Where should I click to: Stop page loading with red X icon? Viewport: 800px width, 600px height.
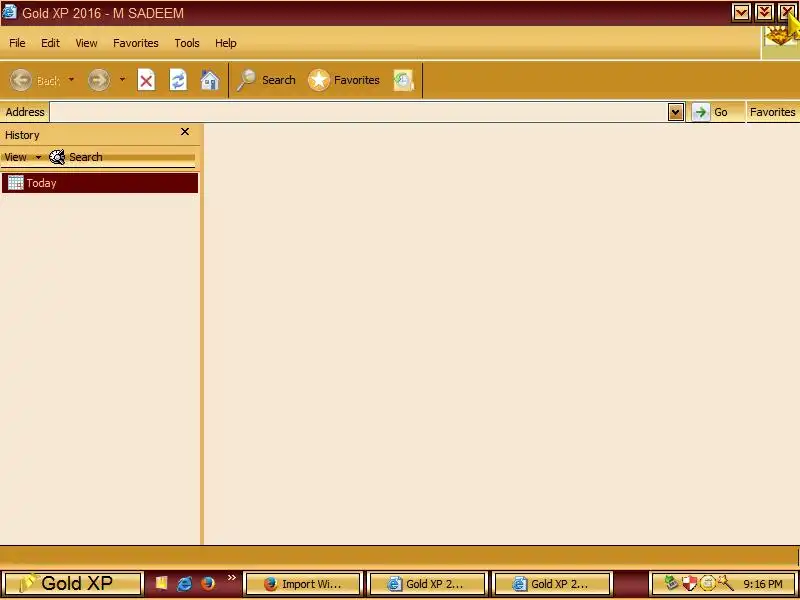click(x=146, y=81)
